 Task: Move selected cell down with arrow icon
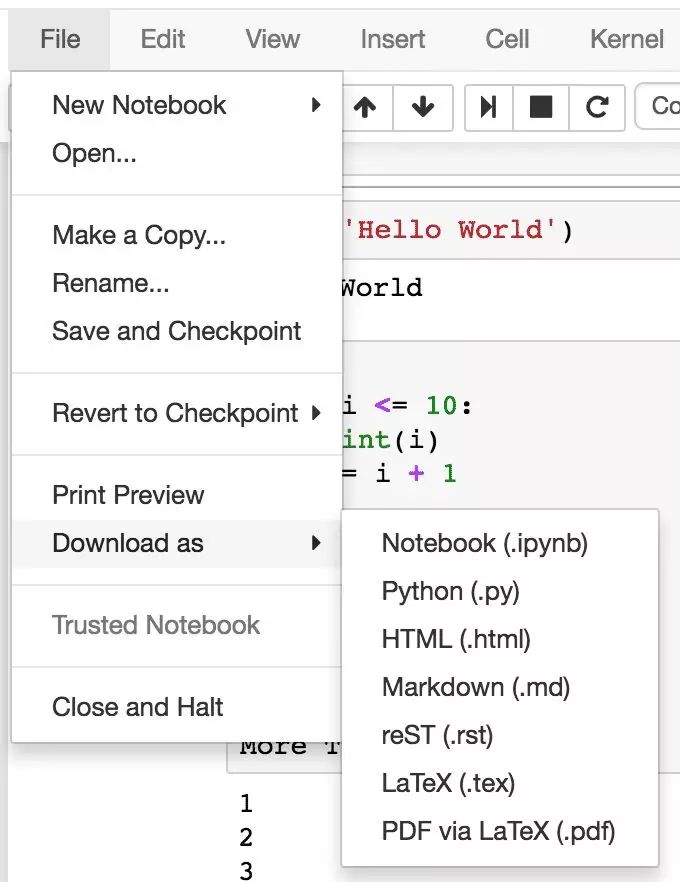click(423, 107)
